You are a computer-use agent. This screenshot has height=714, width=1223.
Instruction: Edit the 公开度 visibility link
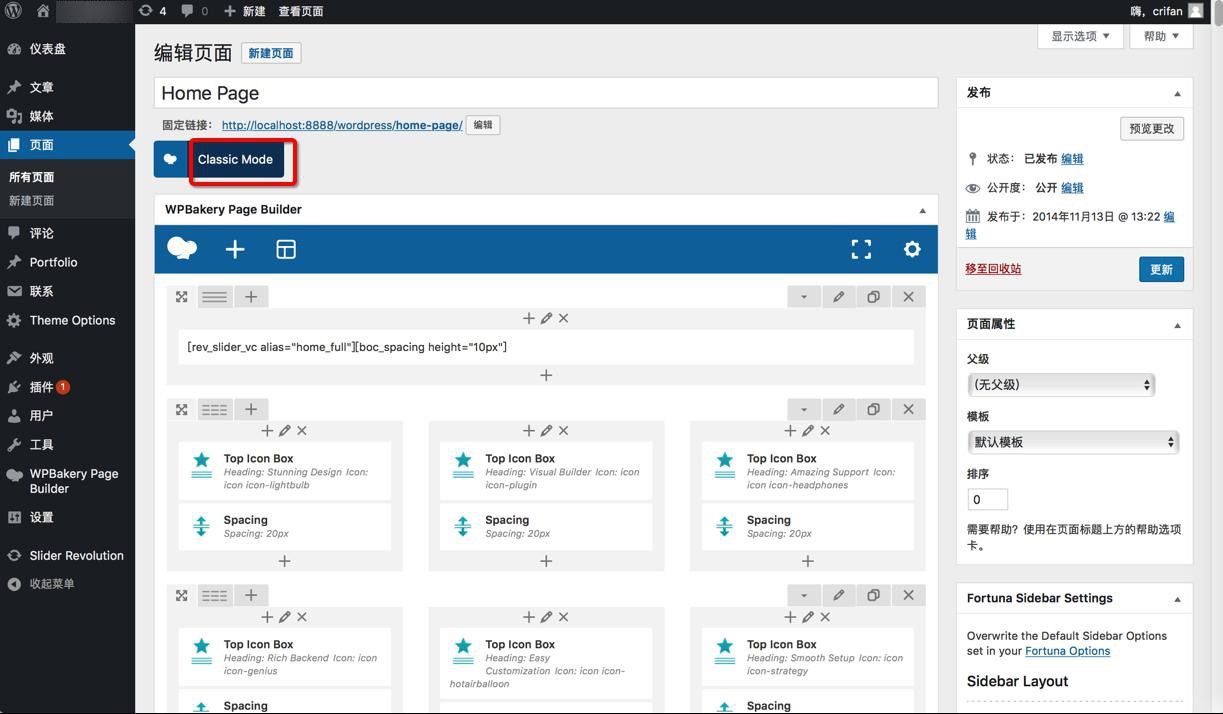tap(1072, 188)
